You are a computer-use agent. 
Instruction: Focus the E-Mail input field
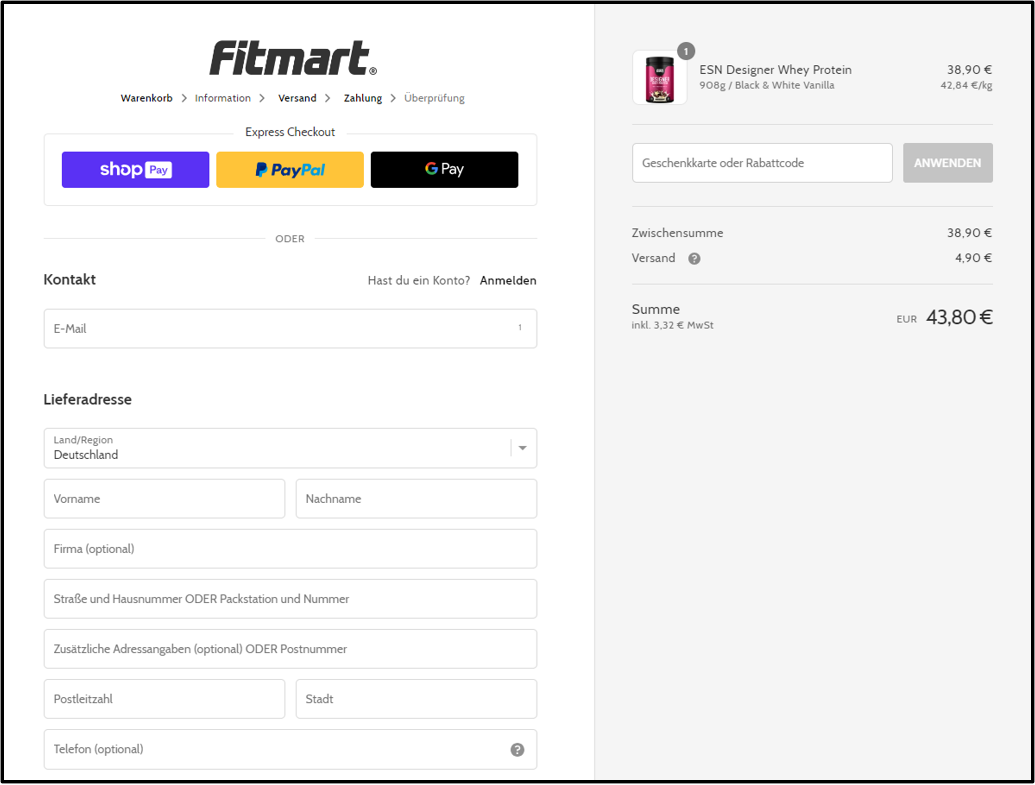(x=290, y=329)
